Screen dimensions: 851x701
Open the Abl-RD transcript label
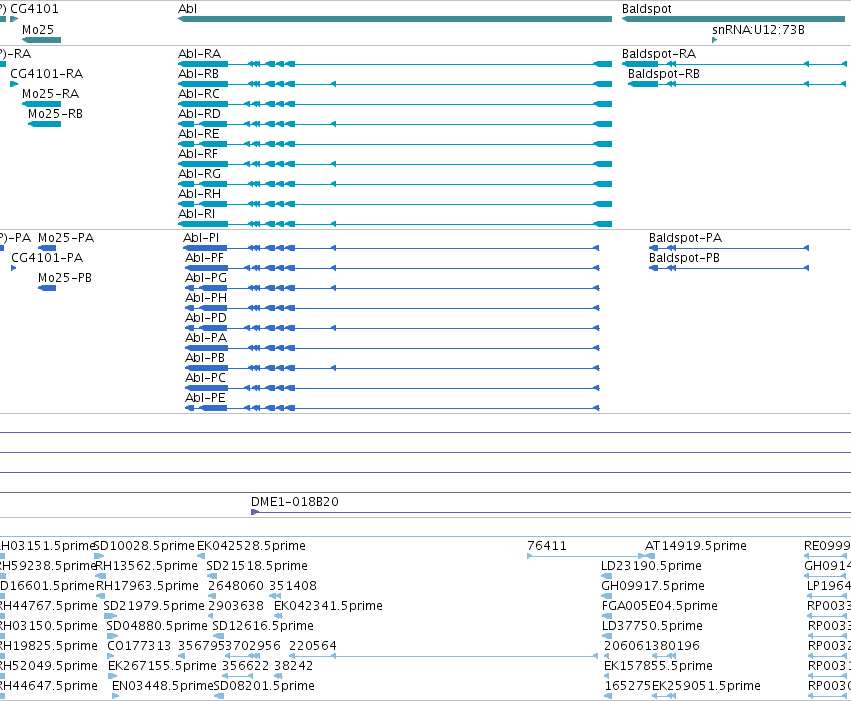tap(199, 114)
